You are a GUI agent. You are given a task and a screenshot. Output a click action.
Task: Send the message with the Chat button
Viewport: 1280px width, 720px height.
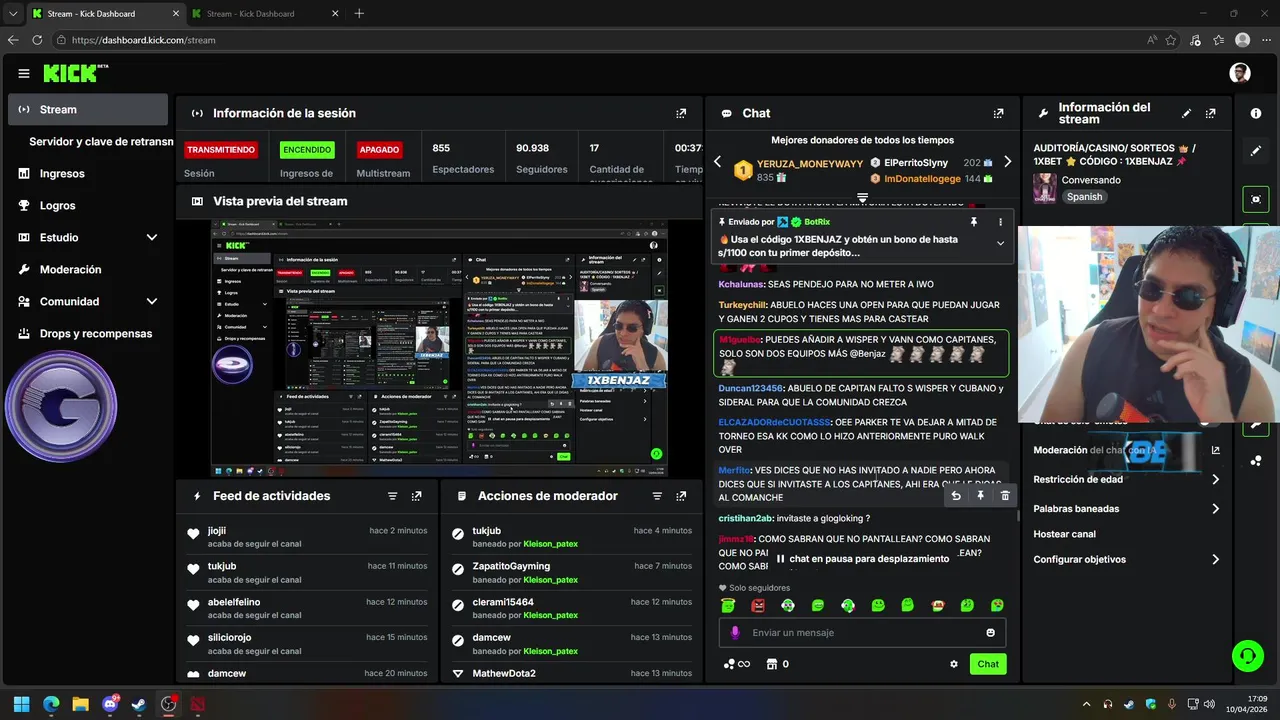click(988, 664)
